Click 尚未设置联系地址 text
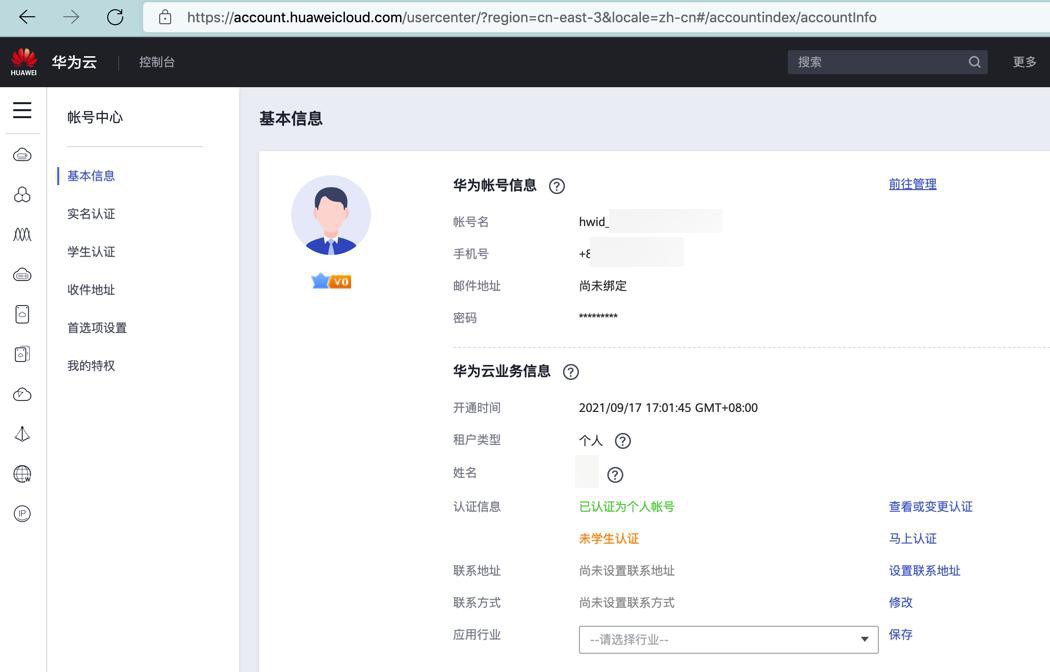Image resolution: width=1050 pixels, height=672 pixels. [x=626, y=571]
